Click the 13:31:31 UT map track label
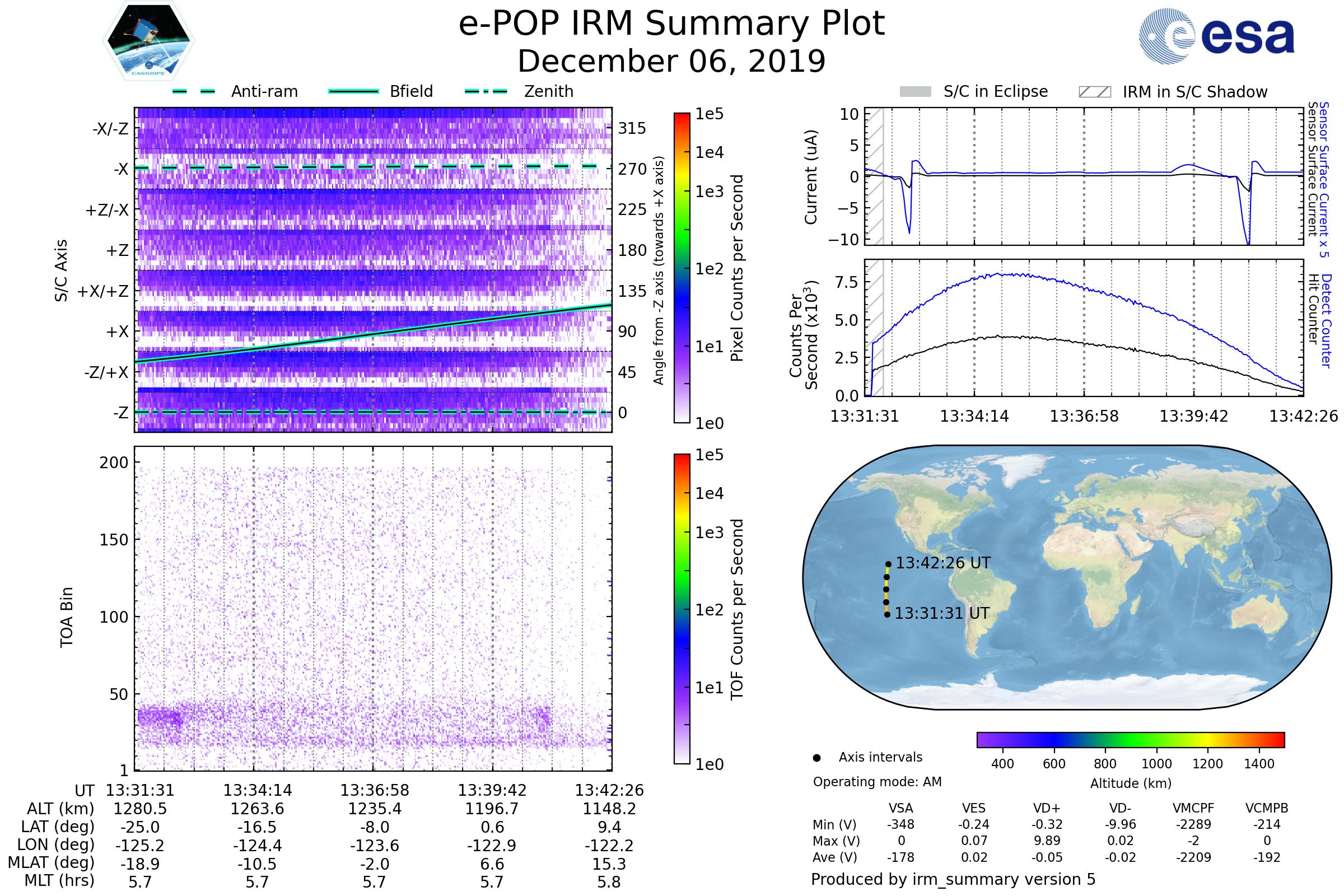1344x896 pixels. coord(942,614)
